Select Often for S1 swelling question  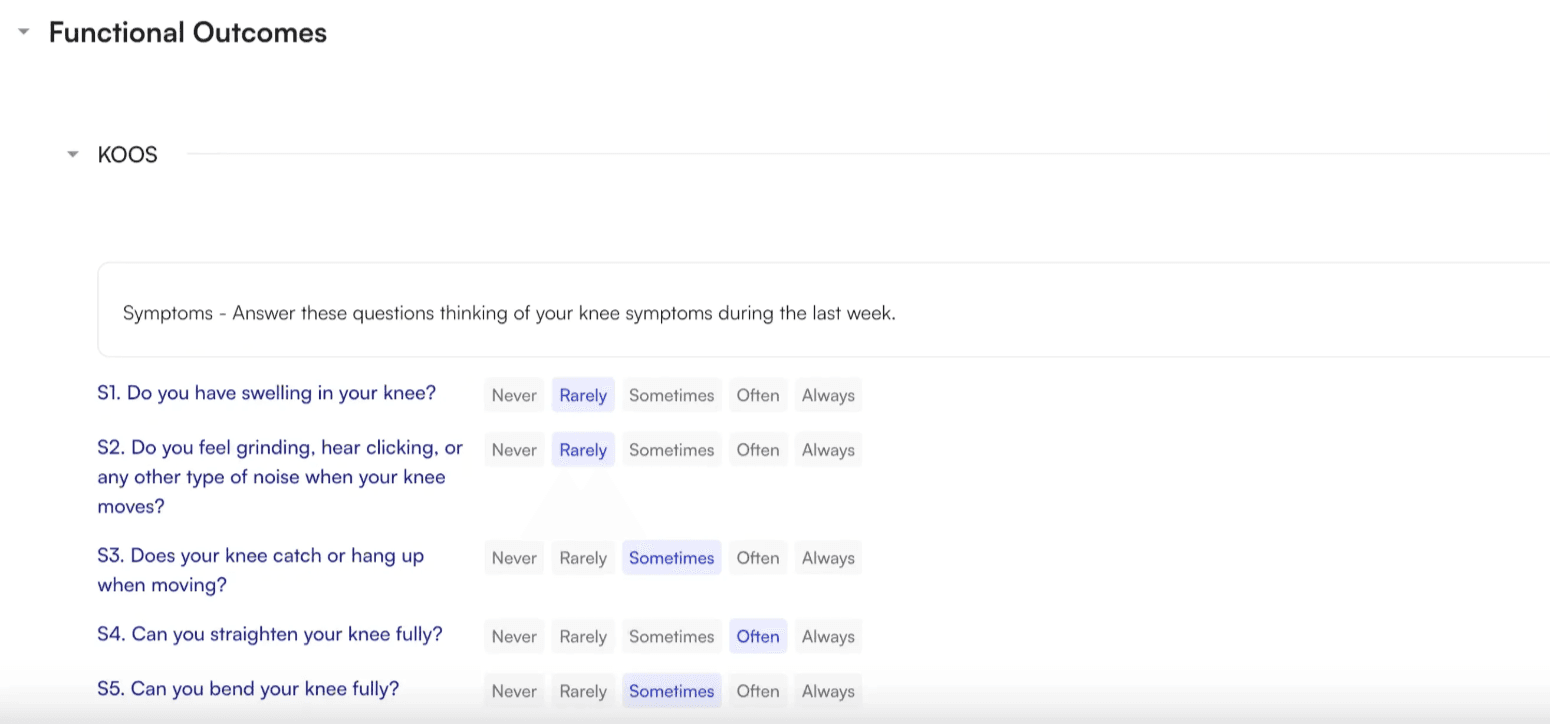pos(758,395)
